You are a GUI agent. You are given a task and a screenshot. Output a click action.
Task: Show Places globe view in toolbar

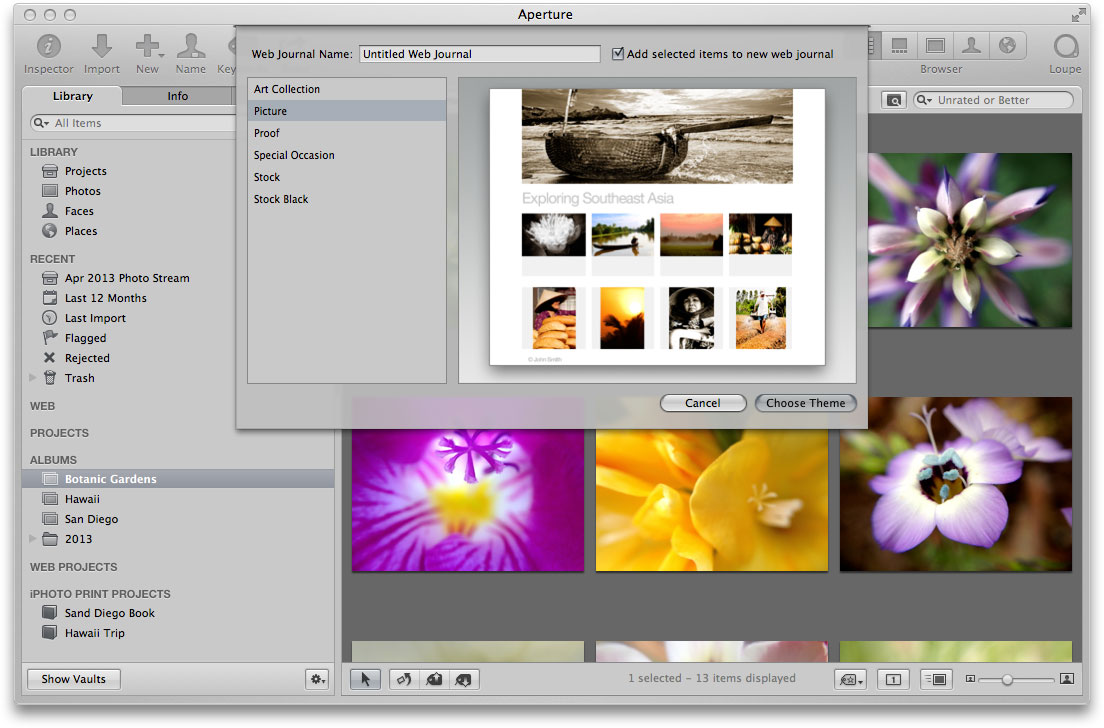1007,45
